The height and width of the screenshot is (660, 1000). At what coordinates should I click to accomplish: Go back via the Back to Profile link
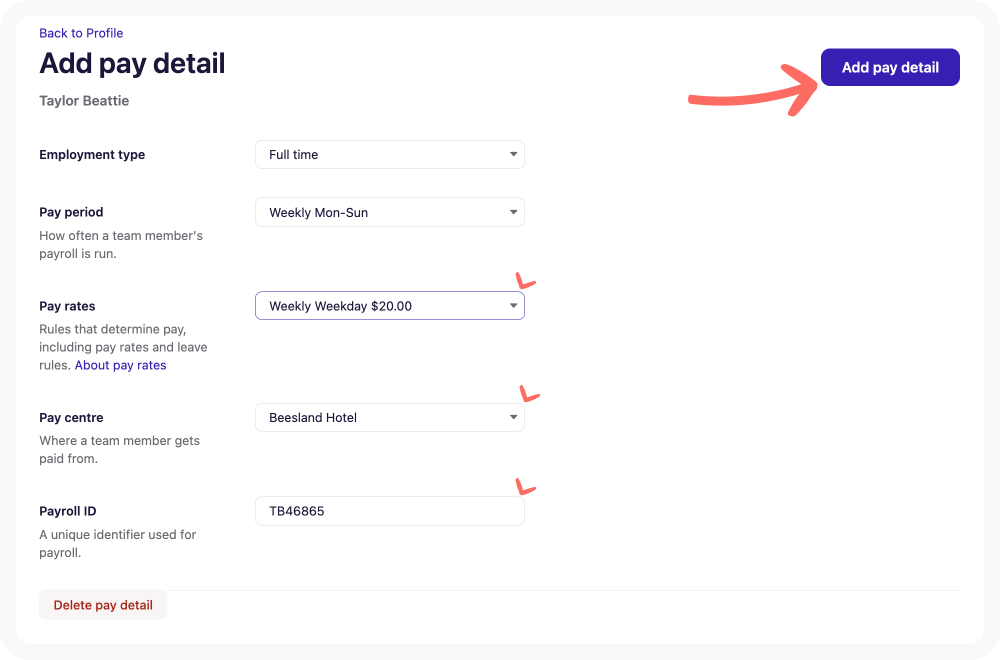[x=81, y=33]
